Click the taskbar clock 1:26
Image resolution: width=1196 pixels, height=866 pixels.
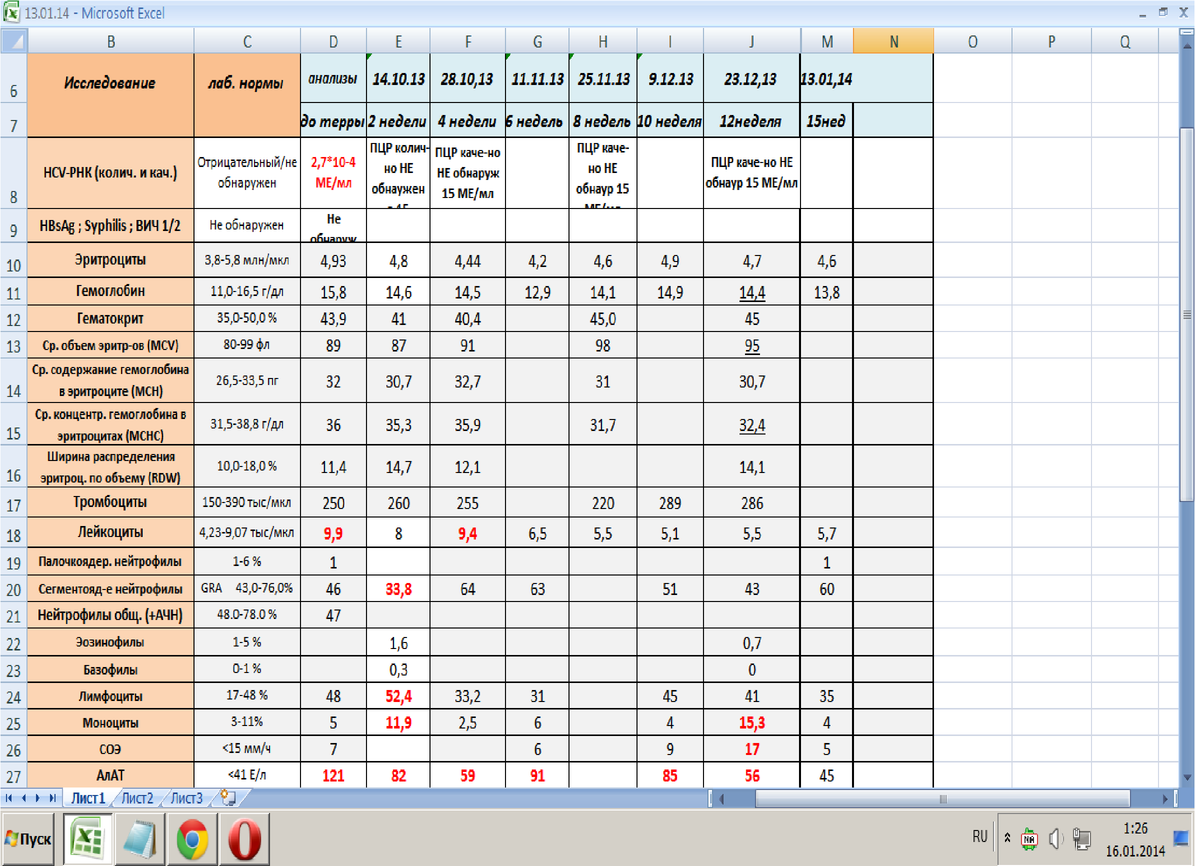(1135, 829)
